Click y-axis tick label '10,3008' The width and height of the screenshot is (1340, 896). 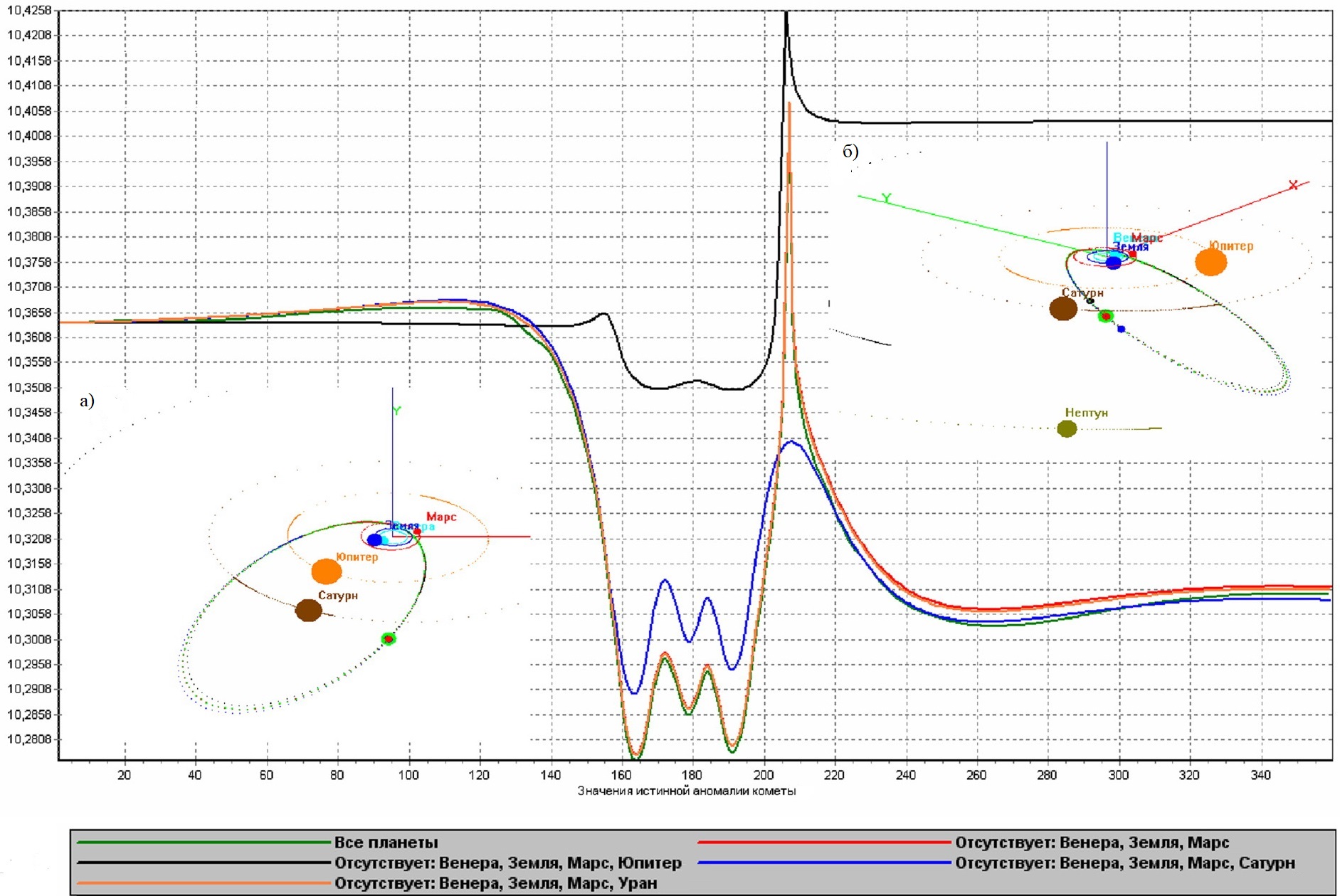coord(29,639)
